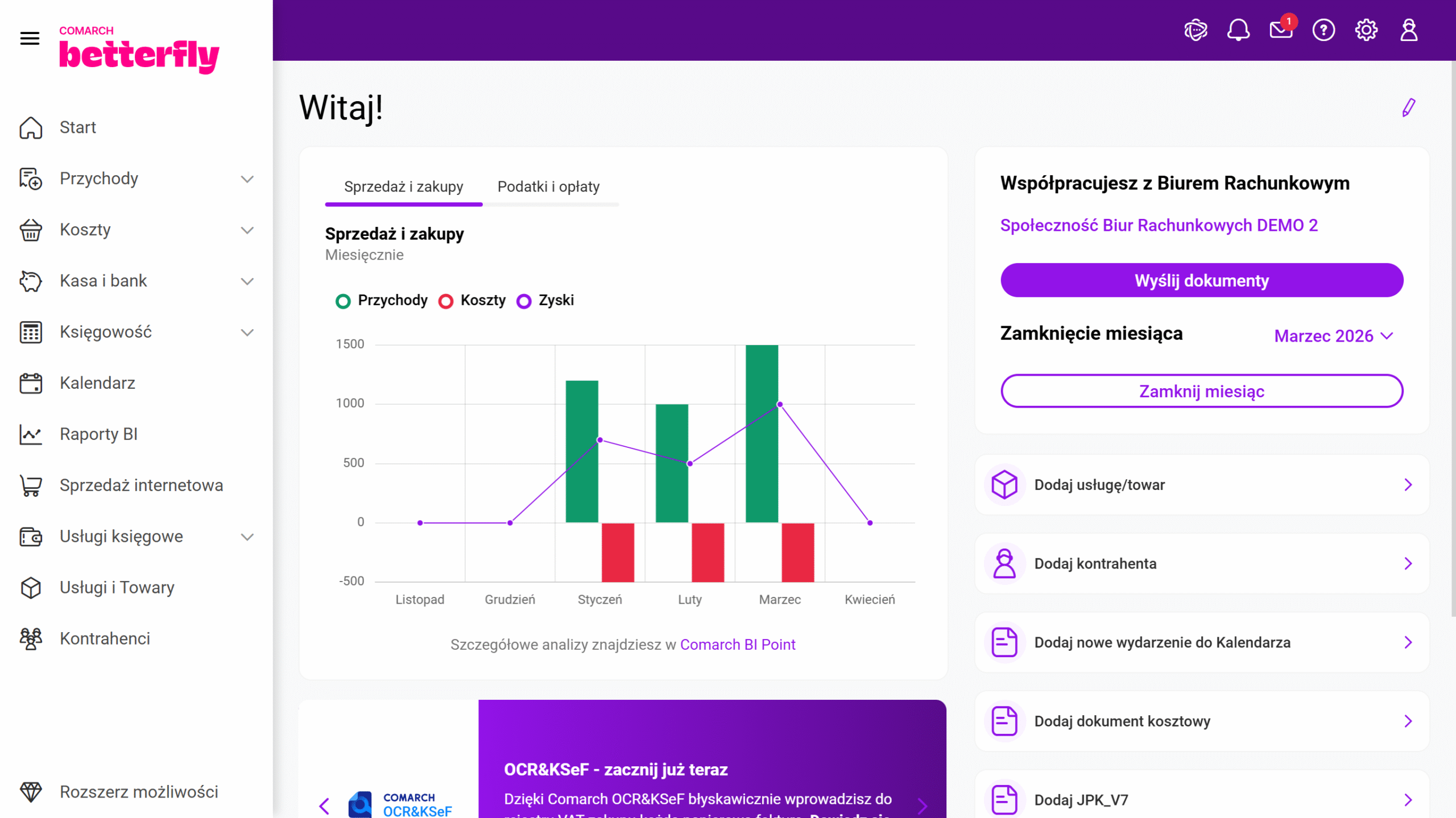This screenshot has height=818, width=1456.
Task: Follow the Comarch BI Point link
Action: 737,645
